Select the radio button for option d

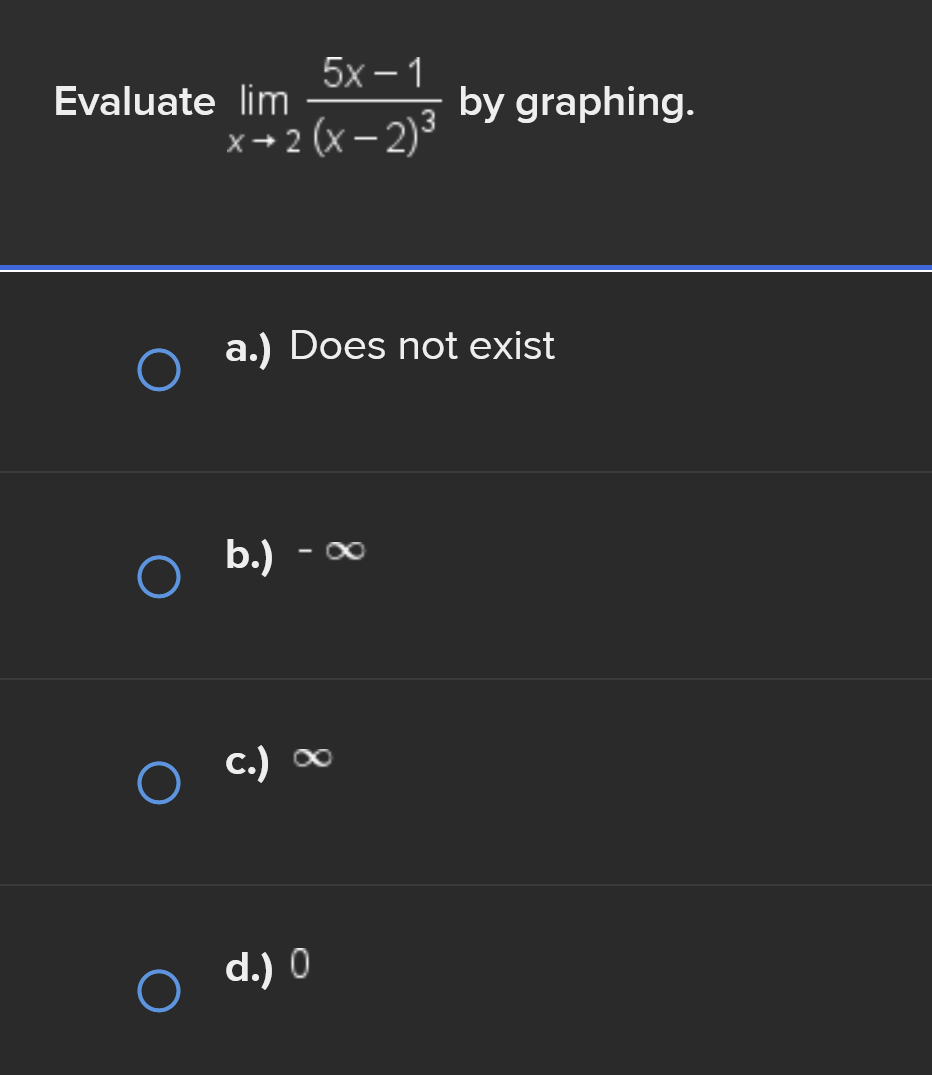pyautogui.click(x=159, y=990)
